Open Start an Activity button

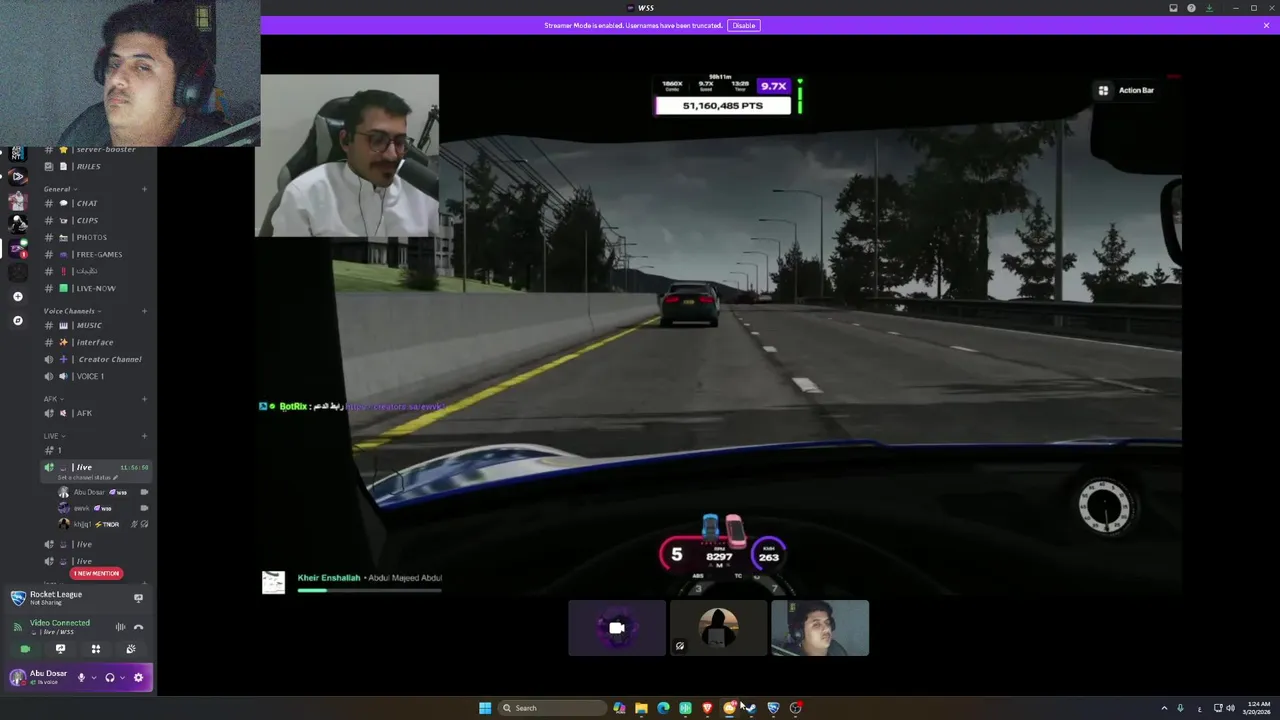coord(96,649)
